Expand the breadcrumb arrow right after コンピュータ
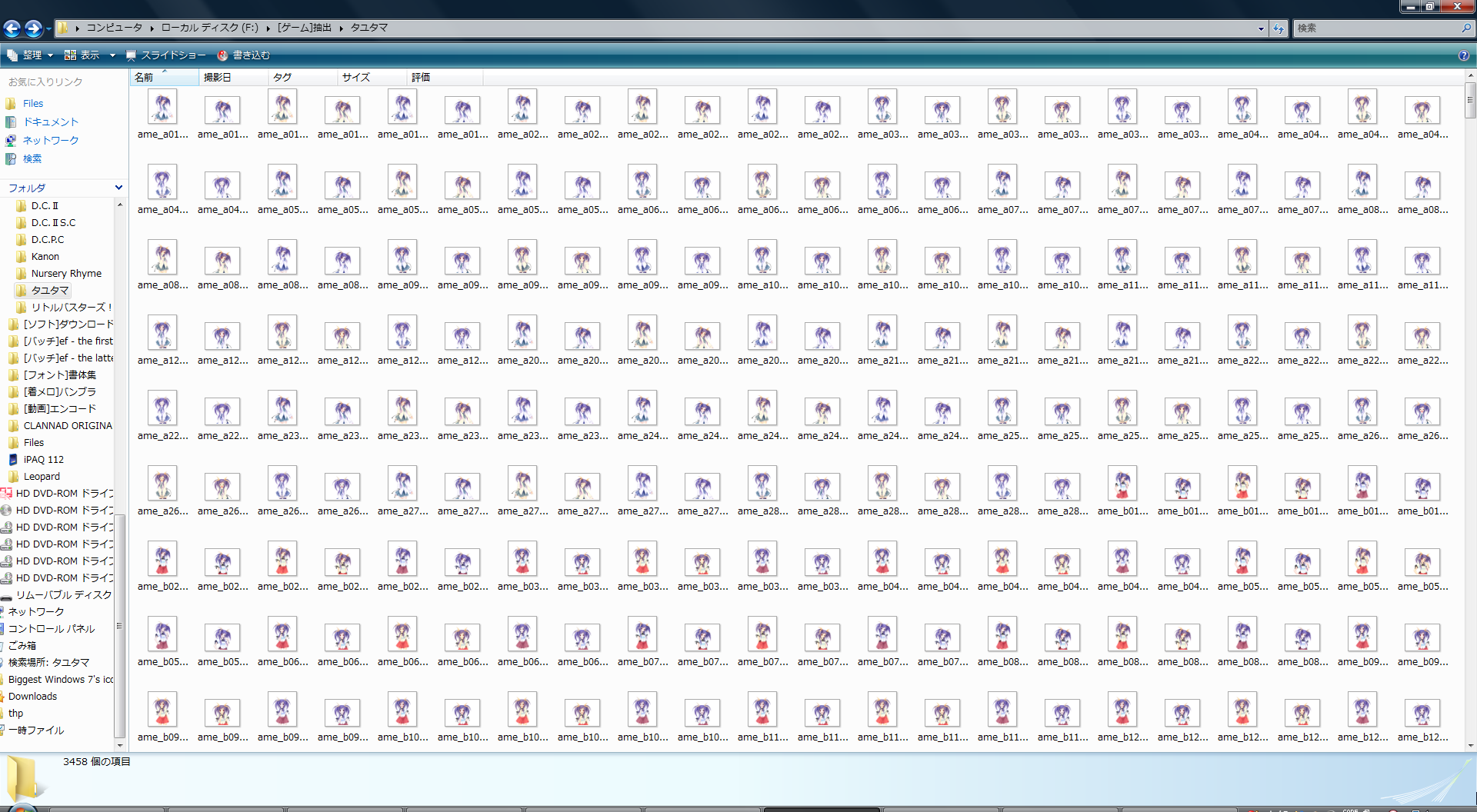1477x812 pixels. (152, 28)
